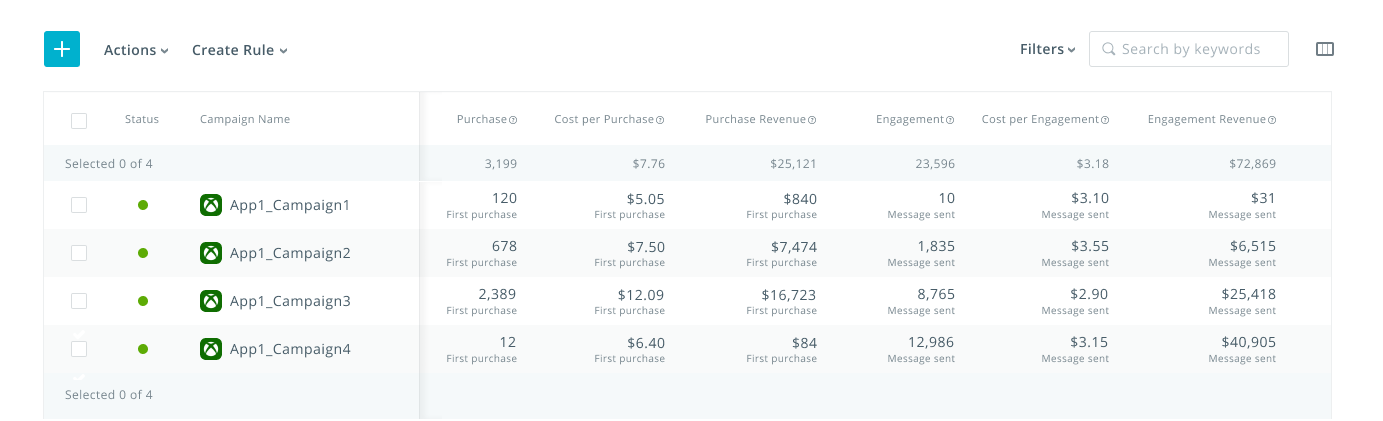Open the Filters dropdown
The image size is (1383, 421).
coord(1047,49)
